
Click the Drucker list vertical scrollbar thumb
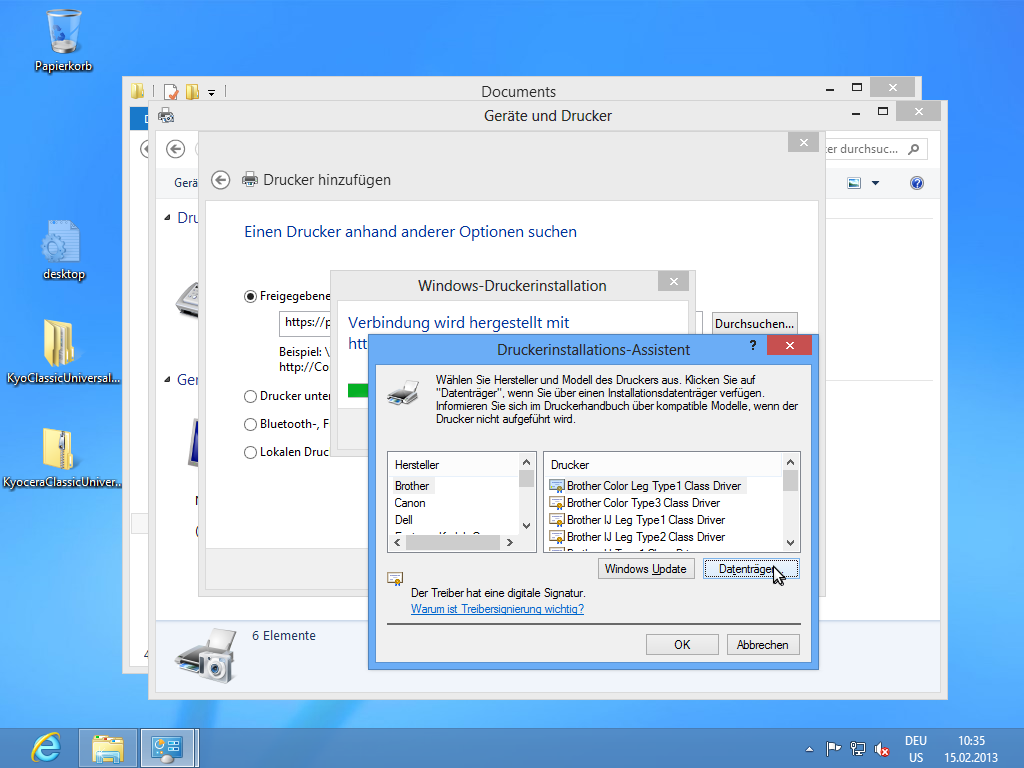[x=790, y=480]
